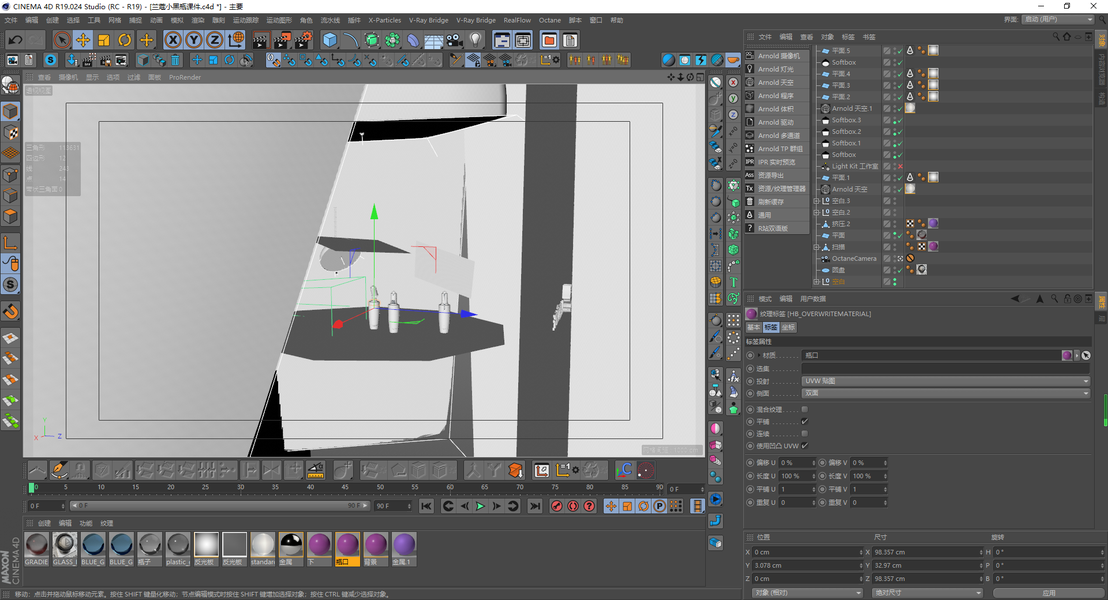
Task: Click the floor grid object icon
Action: [433, 40]
